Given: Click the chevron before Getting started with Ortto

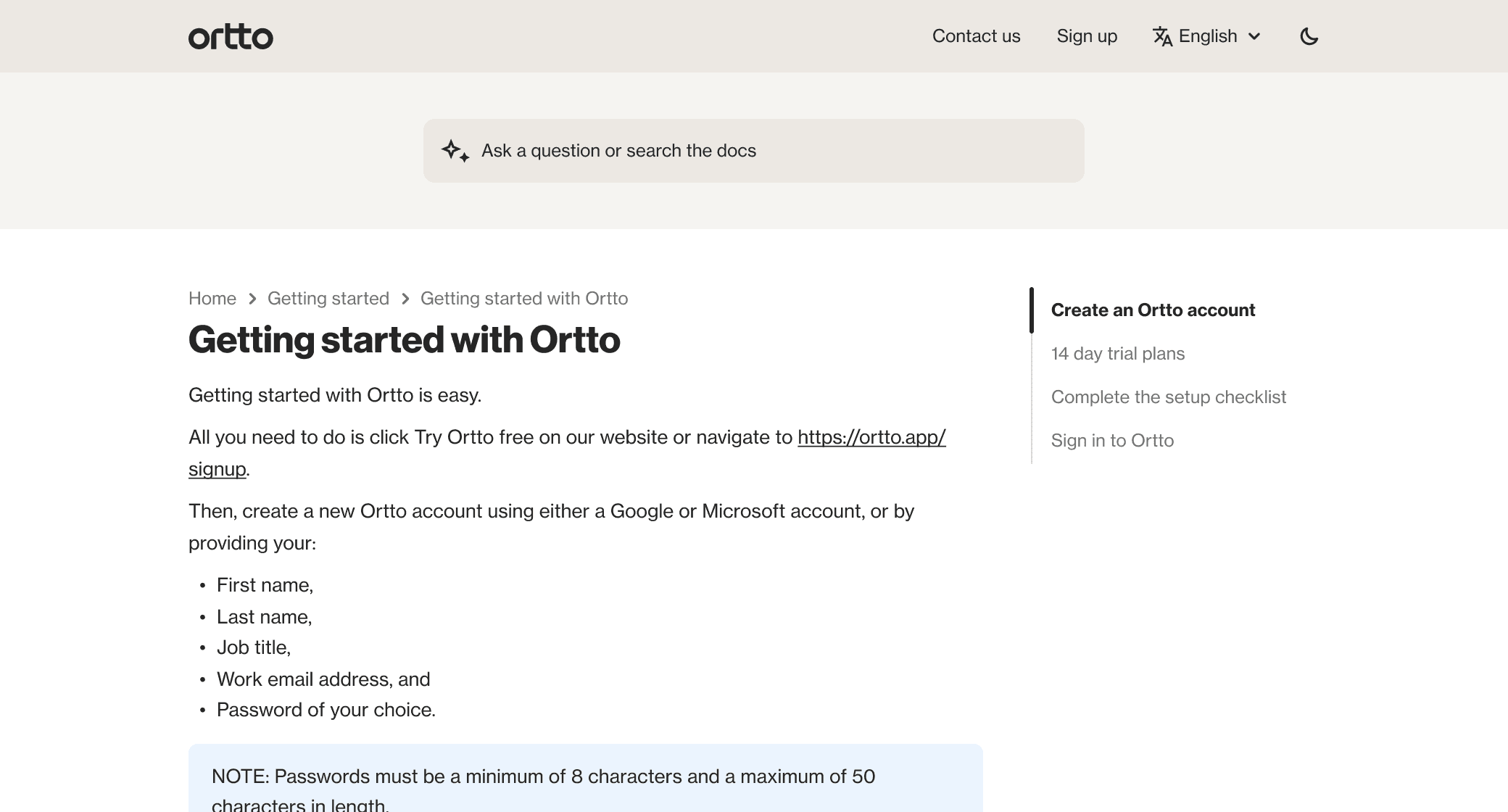Looking at the screenshot, I should (x=405, y=298).
